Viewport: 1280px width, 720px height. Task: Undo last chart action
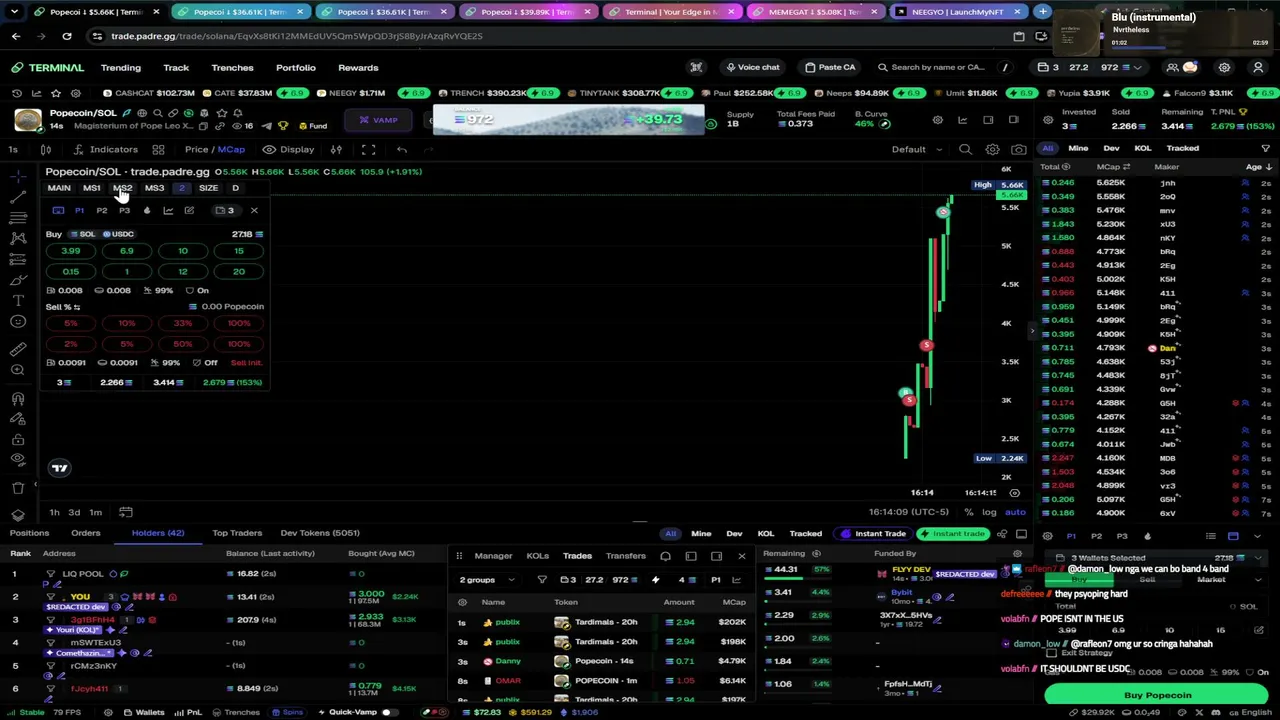(401, 149)
